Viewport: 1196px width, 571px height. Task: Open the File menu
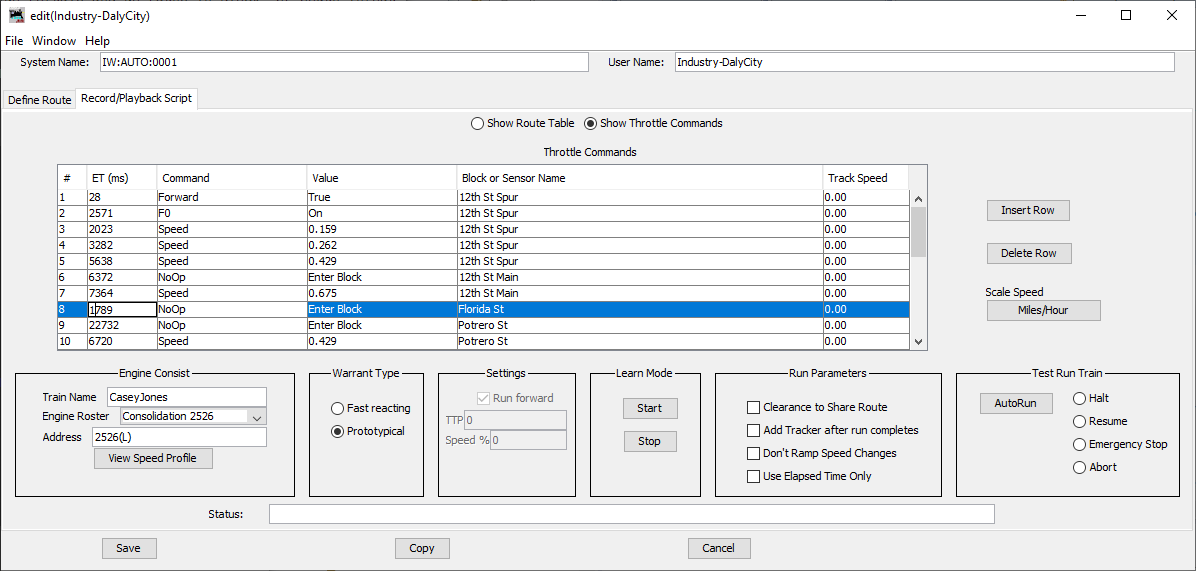[14, 41]
